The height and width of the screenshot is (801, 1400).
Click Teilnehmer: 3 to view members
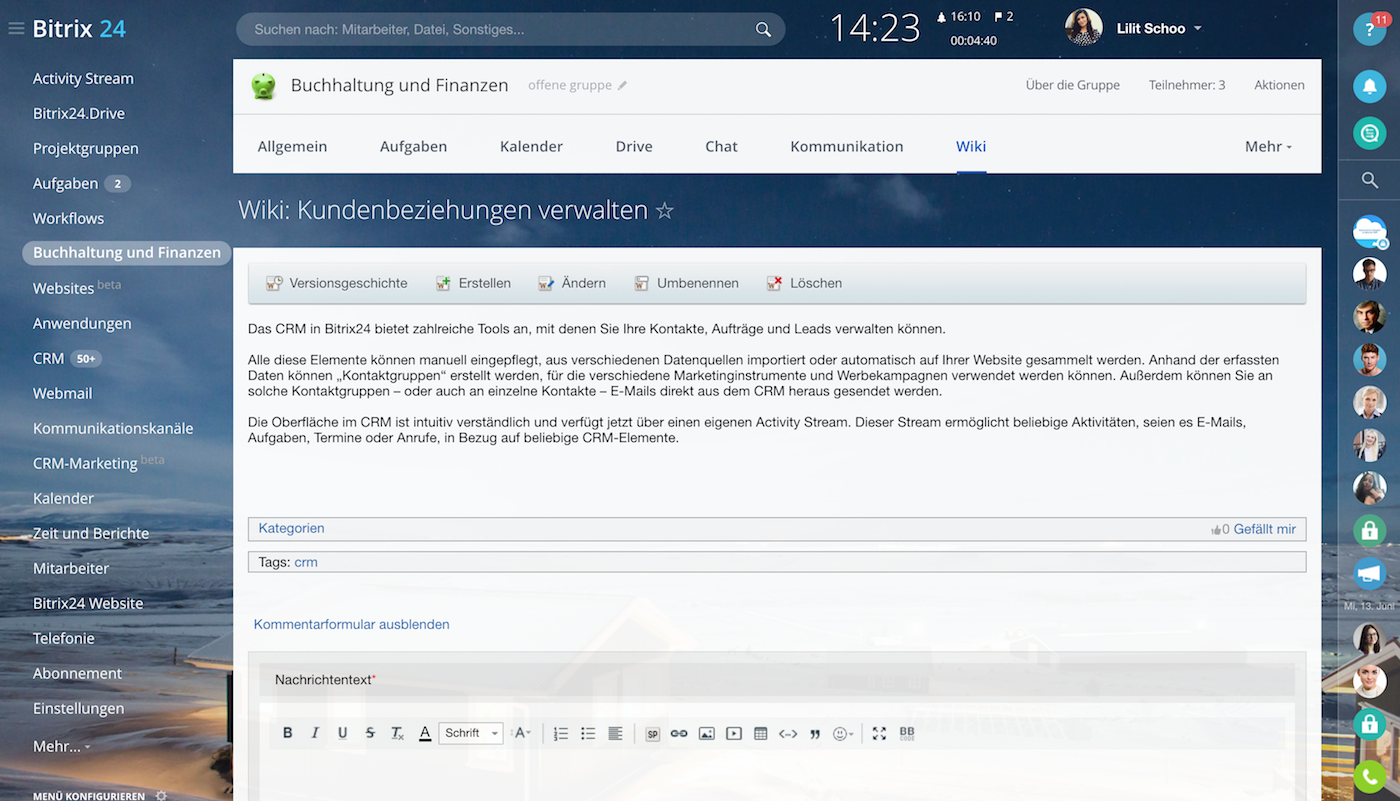click(x=1187, y=85)
